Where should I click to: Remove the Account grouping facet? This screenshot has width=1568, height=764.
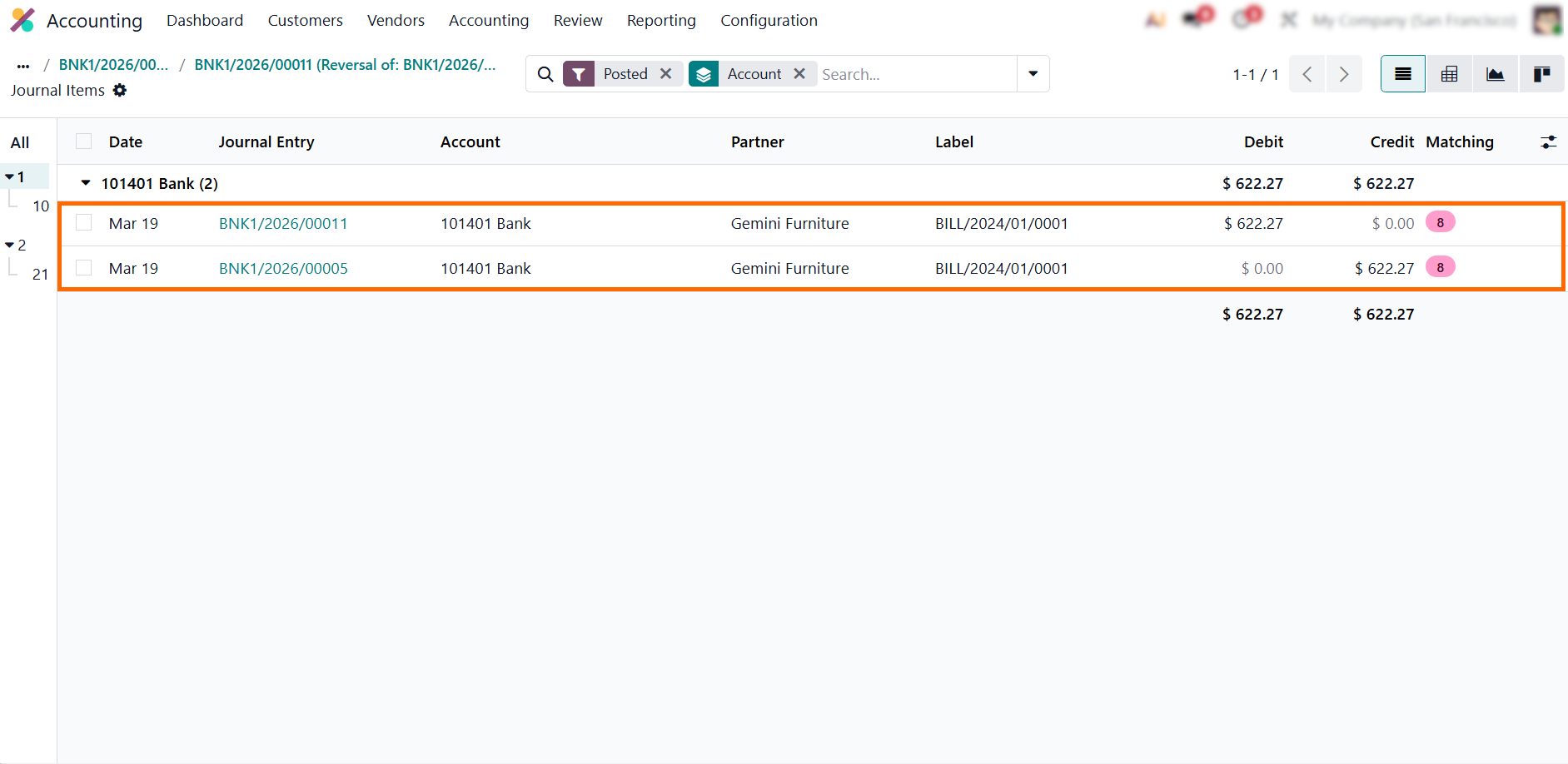[799, 74]
